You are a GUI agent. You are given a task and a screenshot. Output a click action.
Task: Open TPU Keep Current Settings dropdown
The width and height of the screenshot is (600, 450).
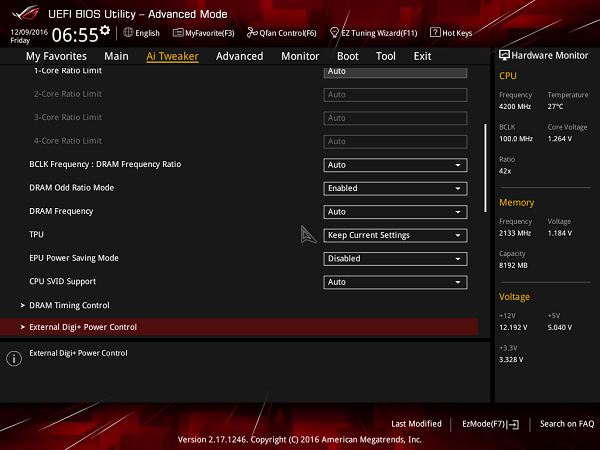(x=395, y=235)
